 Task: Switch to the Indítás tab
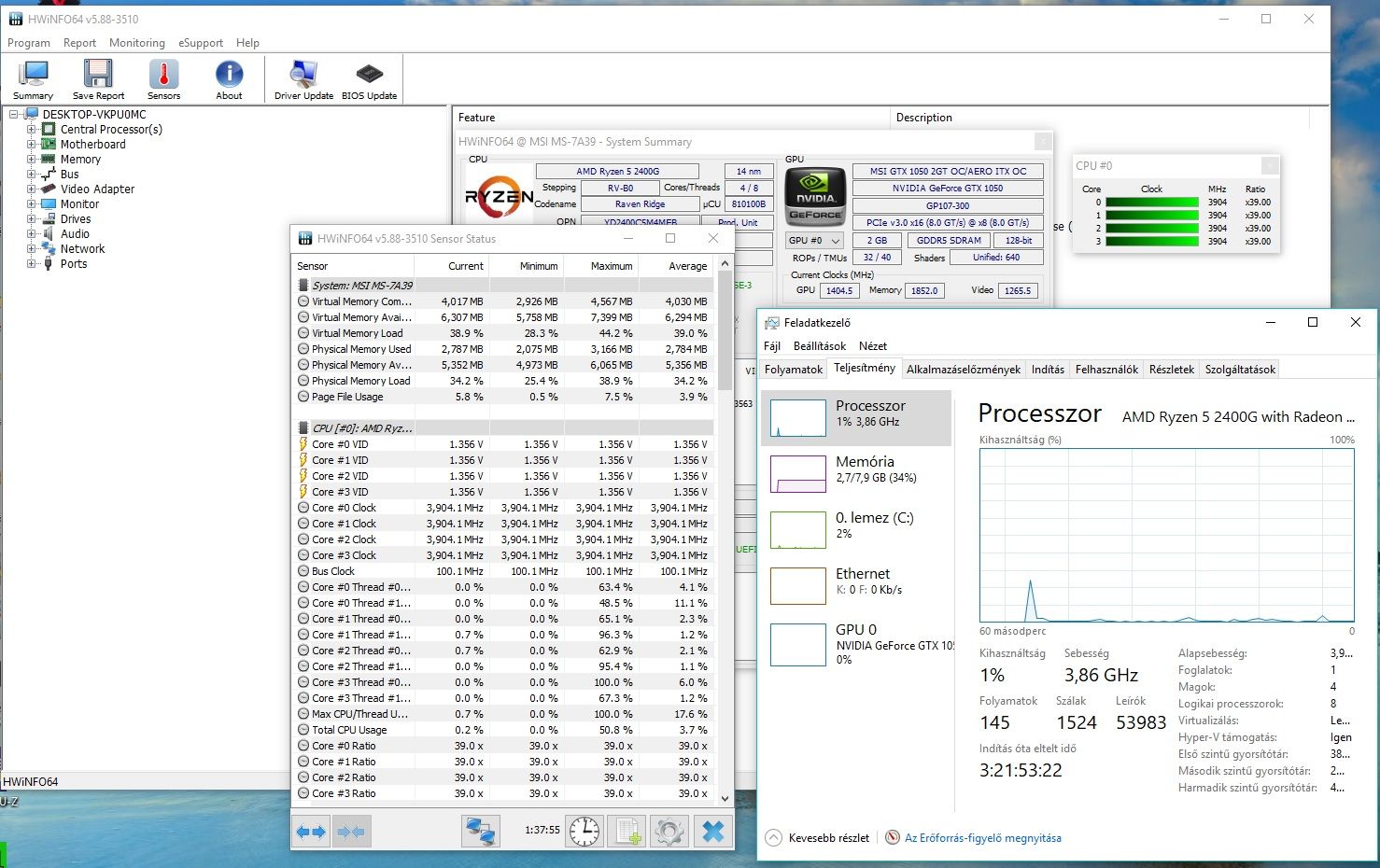tap(1048, 370)
